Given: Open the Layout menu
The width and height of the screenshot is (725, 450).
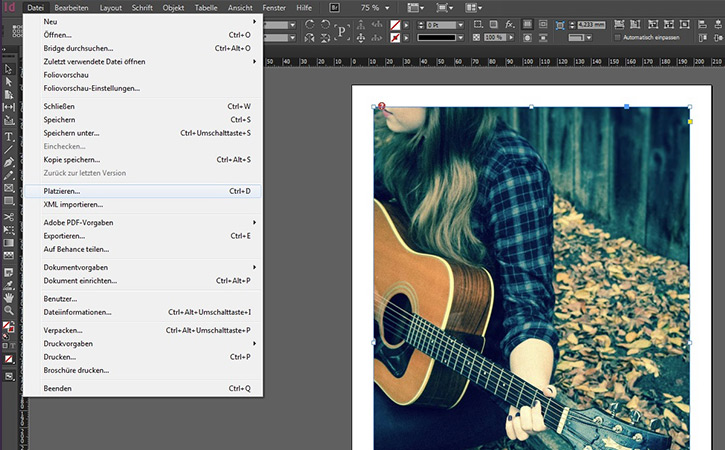Looking at the screenshot, I should click(111, 8).
